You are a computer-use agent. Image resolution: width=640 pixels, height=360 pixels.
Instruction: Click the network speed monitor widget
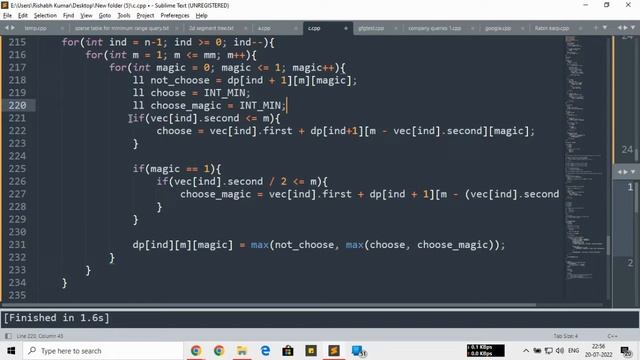click(486, 351)
